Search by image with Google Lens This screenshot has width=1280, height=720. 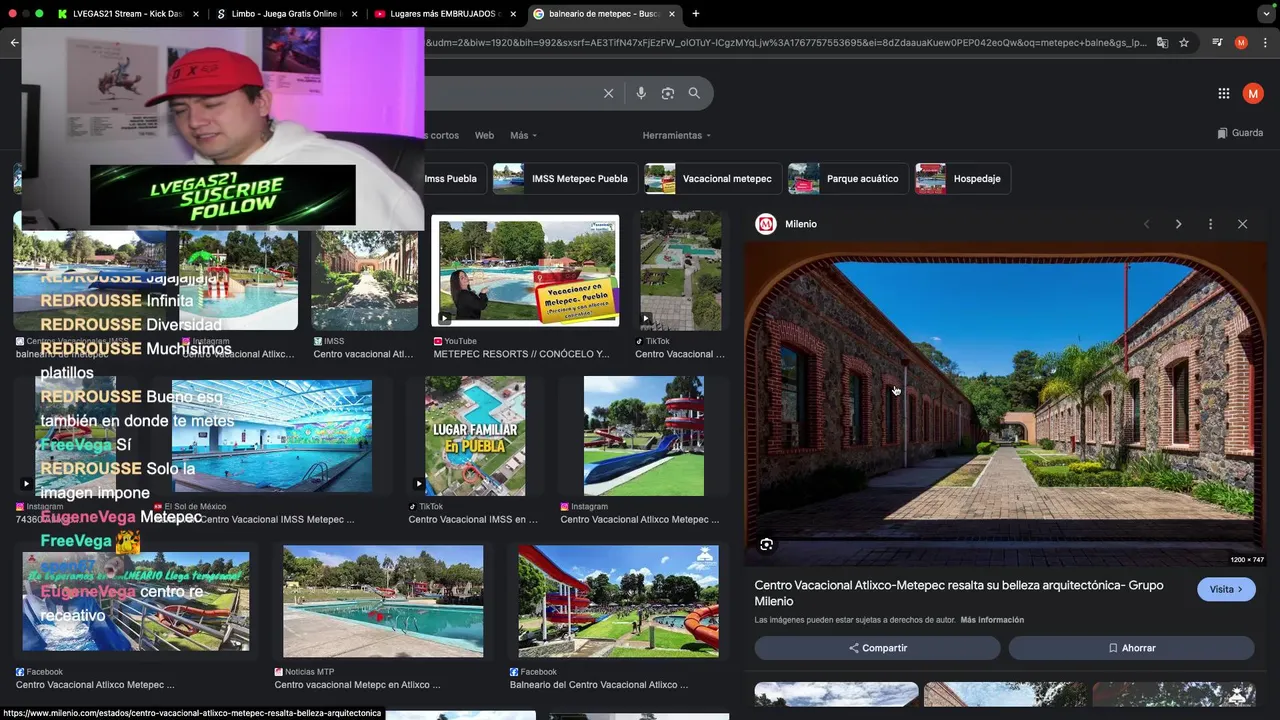(668, 93)
